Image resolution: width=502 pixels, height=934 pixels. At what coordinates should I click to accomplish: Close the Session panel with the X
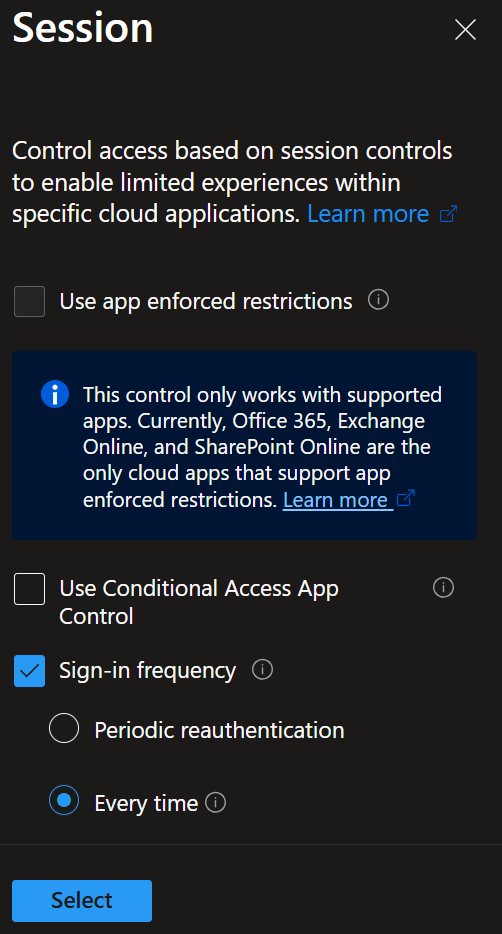465,29
